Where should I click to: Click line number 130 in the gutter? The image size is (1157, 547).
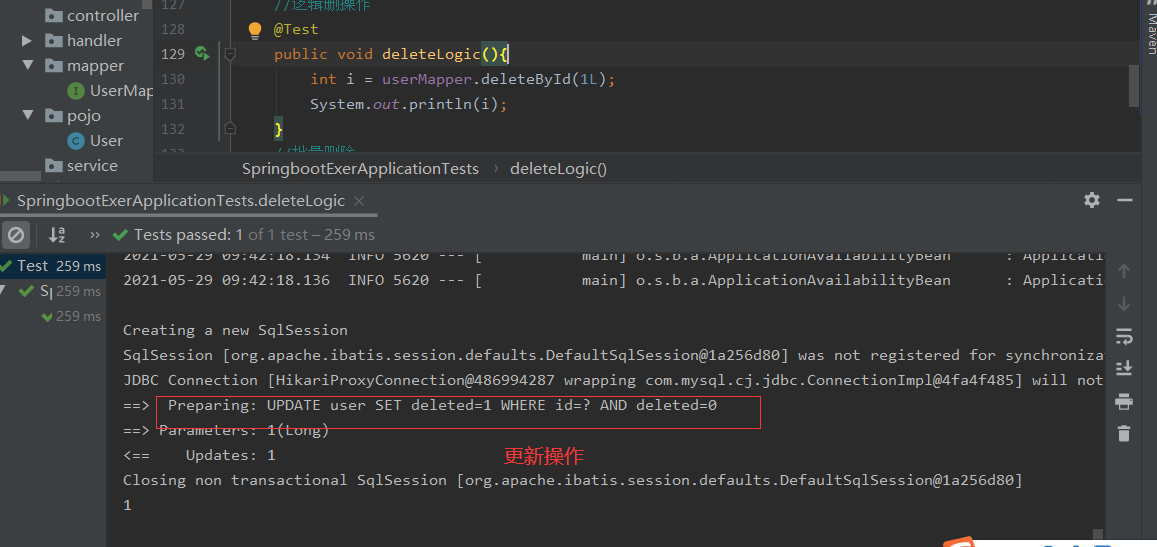(x=172, y=79)
